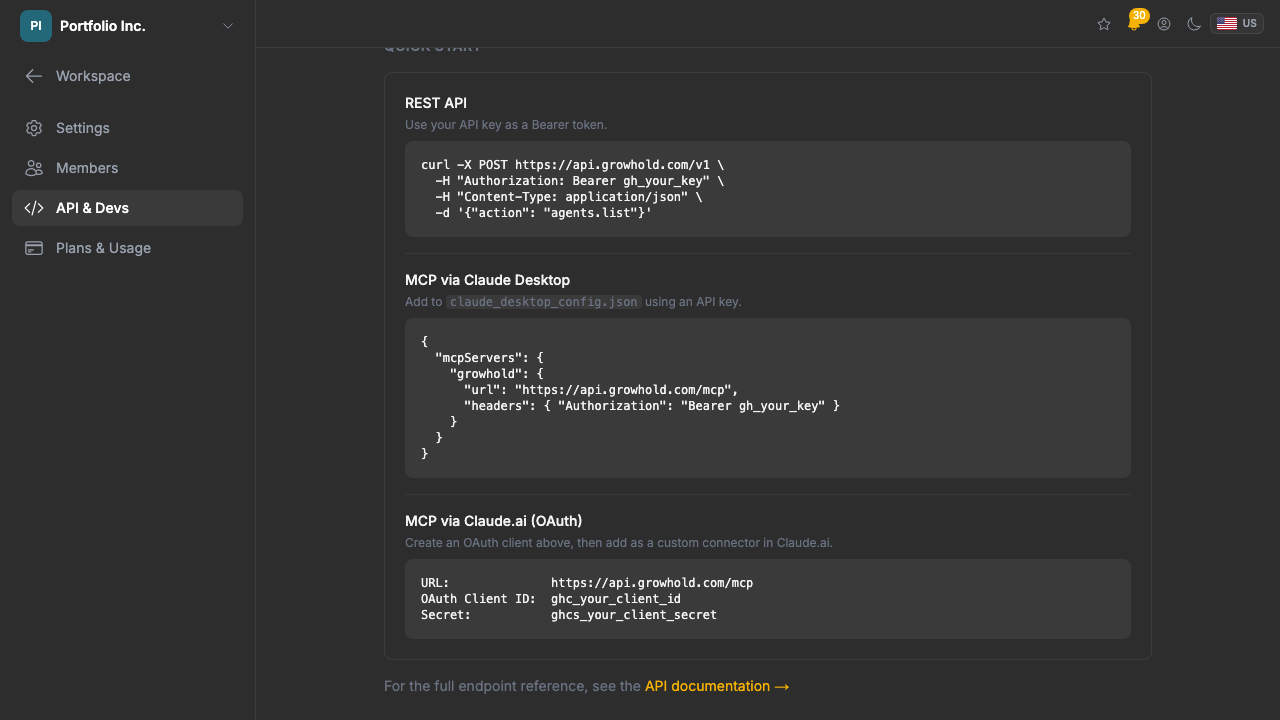This screenshot has width=1280, height=720.
Task: Click the "url" line in JSON config
Action: [601, 389]
